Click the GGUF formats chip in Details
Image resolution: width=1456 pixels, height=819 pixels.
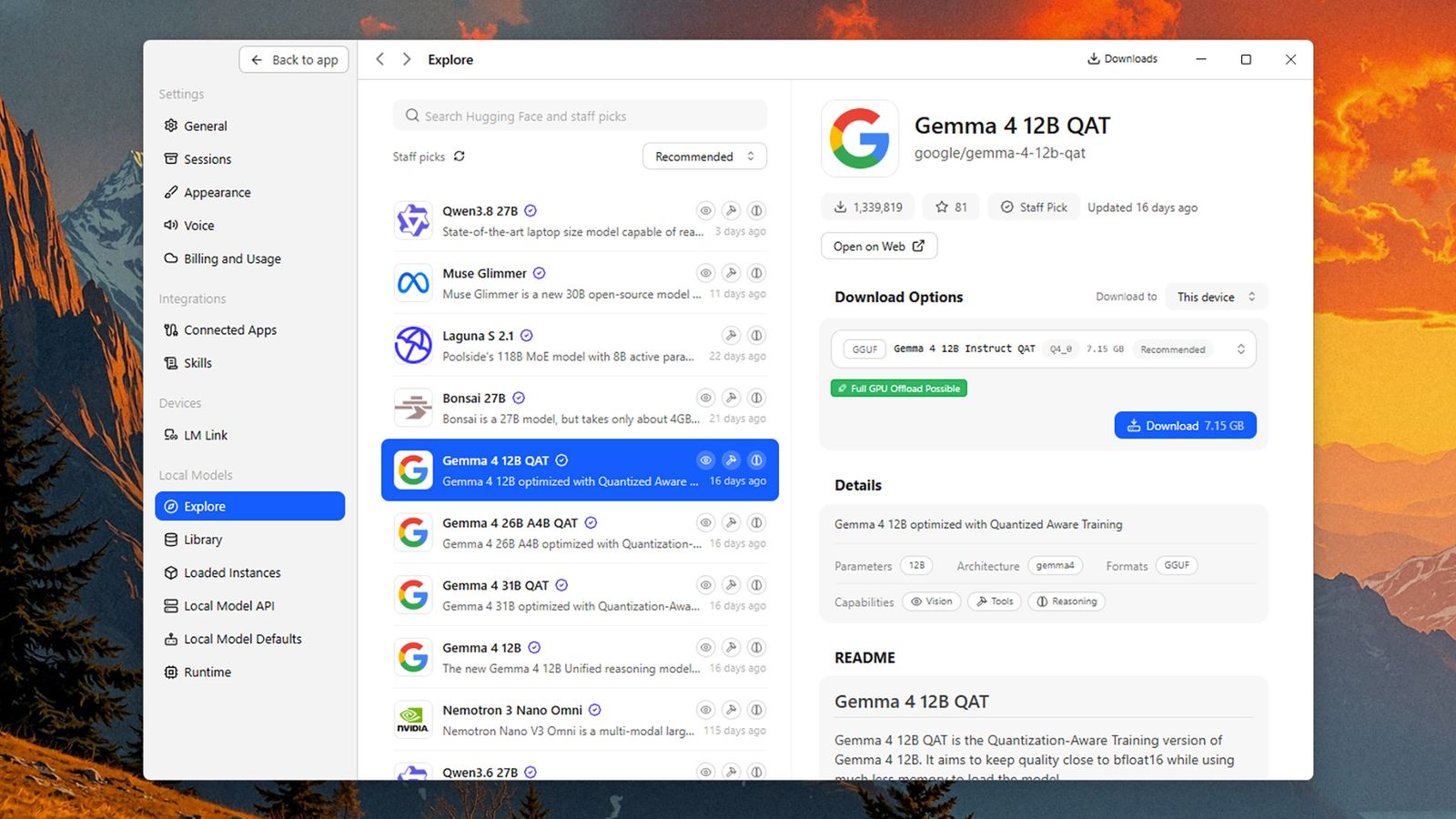[x=1177, y=566]
